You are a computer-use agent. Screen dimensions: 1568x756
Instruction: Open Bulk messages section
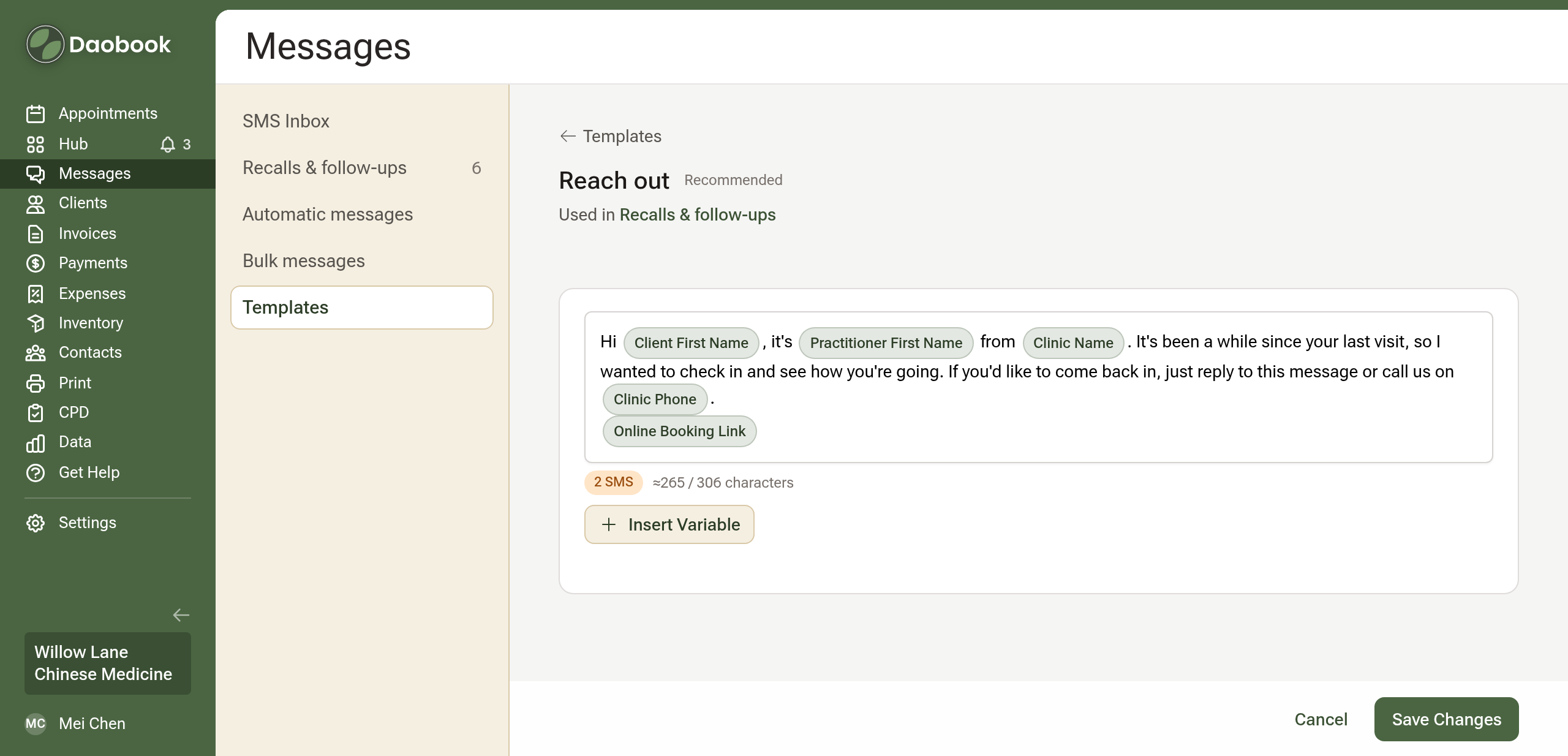(362, 261)
